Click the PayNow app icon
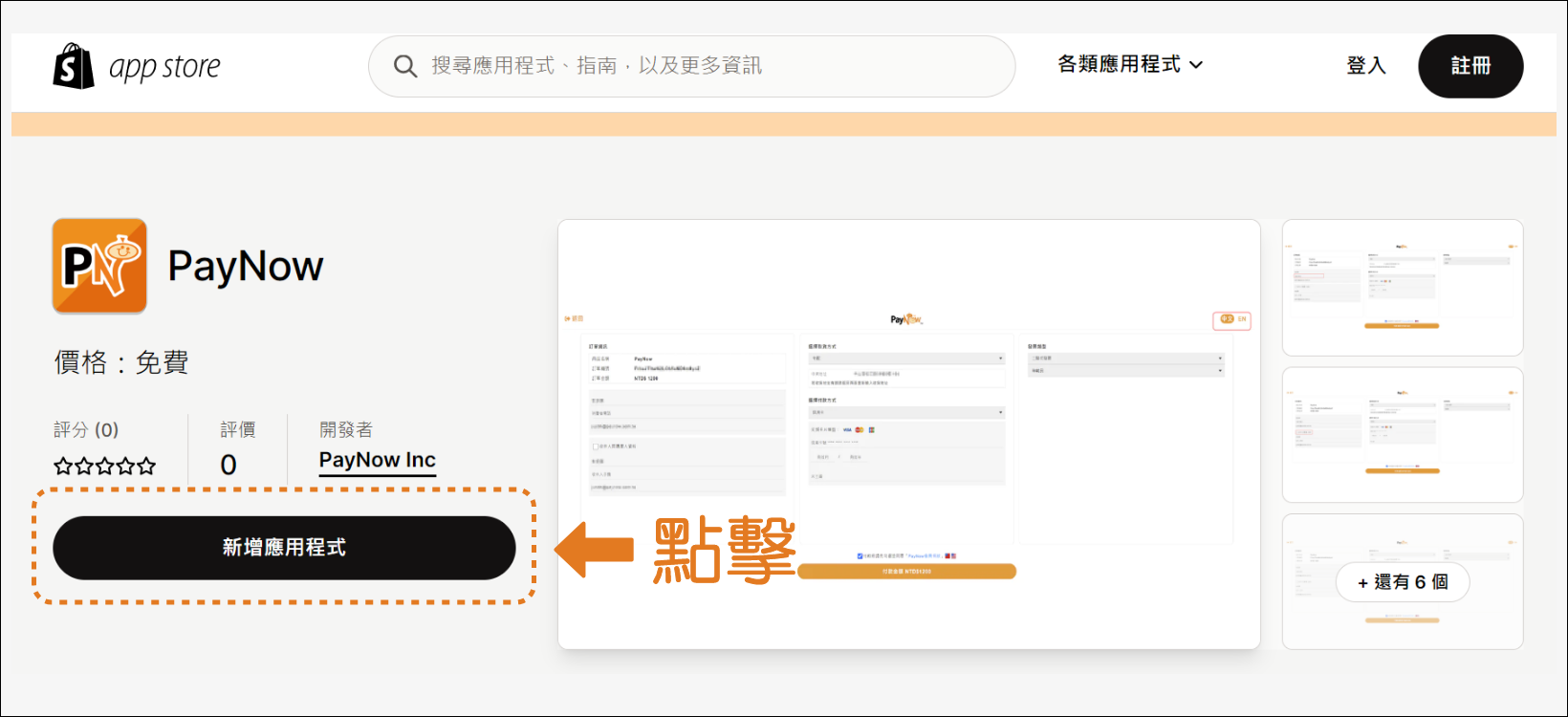The width and height of the screenshot is (1568, 717). pyautogui.click(x=99, y=266)
